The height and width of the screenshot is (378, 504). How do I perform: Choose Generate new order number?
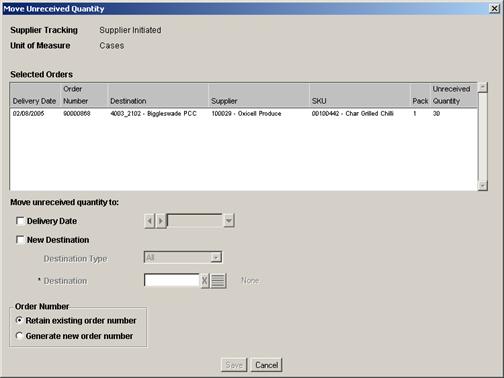click(19, 336)
